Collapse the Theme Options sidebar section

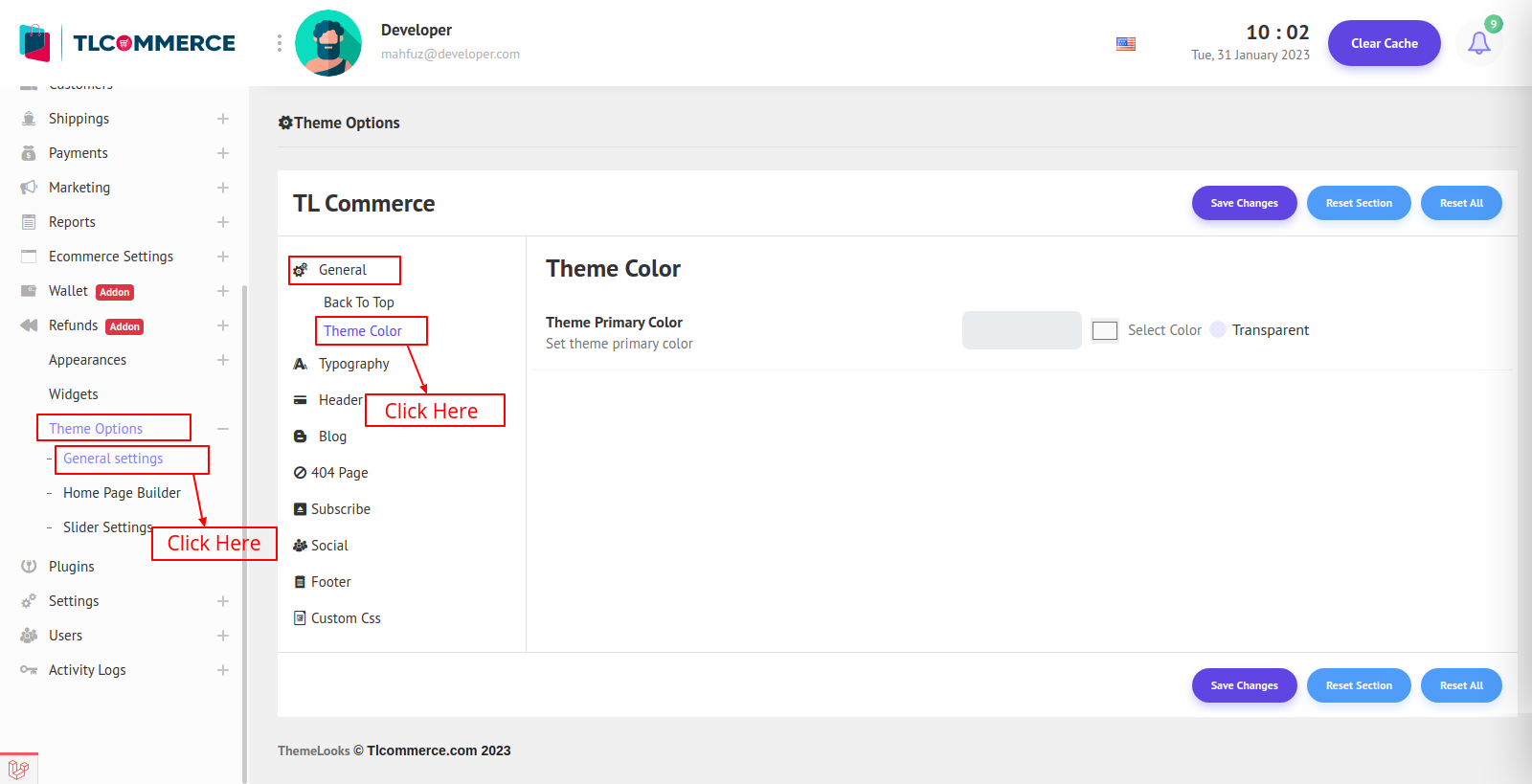pos(223,429)
